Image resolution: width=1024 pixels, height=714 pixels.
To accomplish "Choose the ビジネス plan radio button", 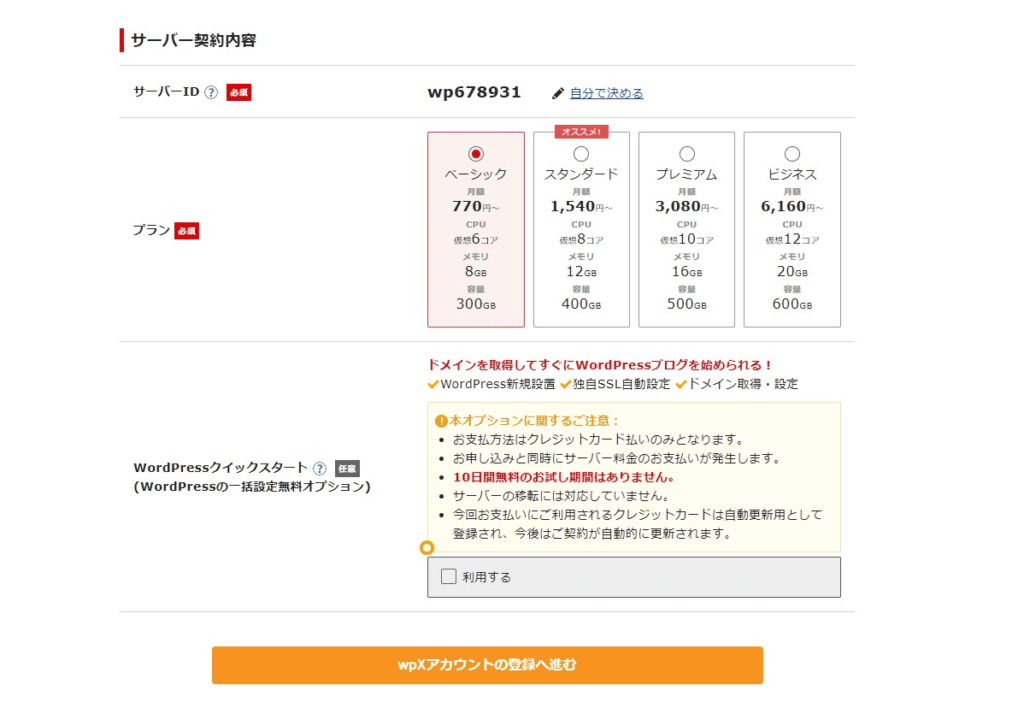I will 792,154.
